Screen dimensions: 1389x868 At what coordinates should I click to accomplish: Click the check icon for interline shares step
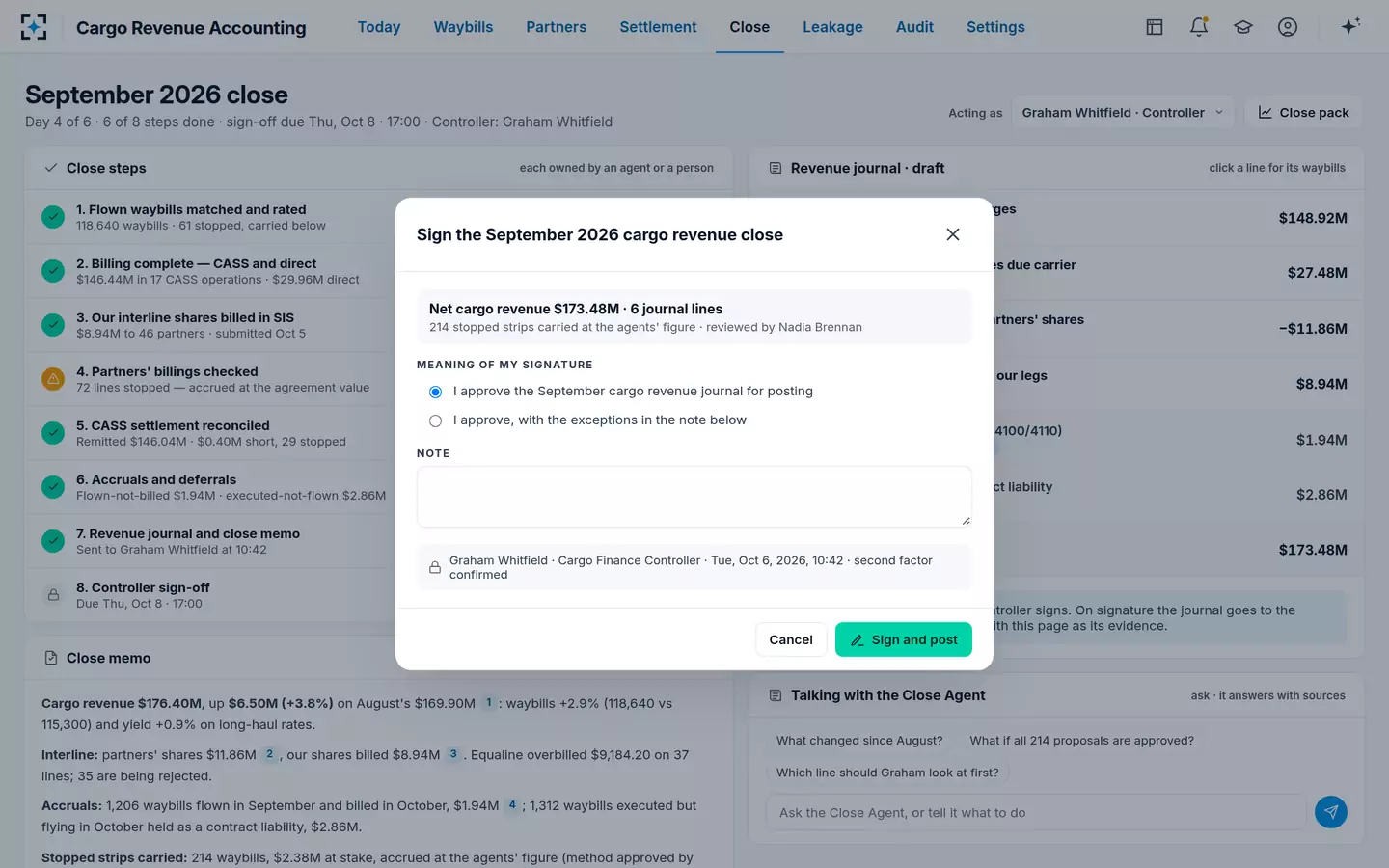click(x=53, y=325)
